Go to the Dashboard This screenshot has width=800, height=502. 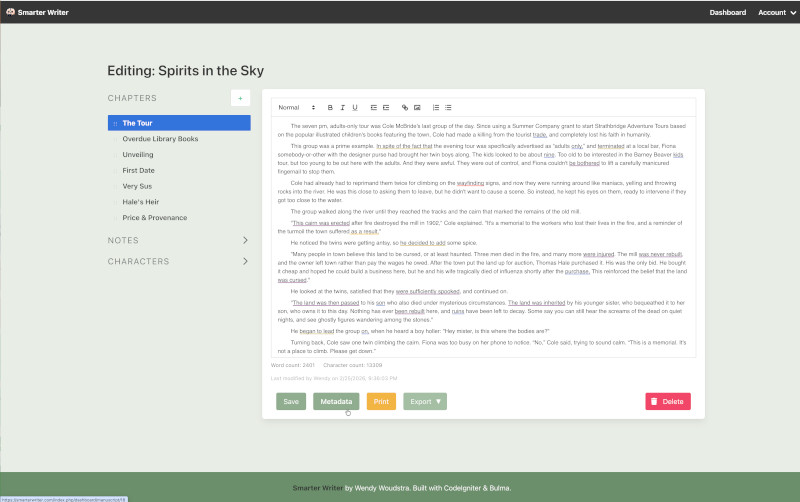[x=727, y=12]
